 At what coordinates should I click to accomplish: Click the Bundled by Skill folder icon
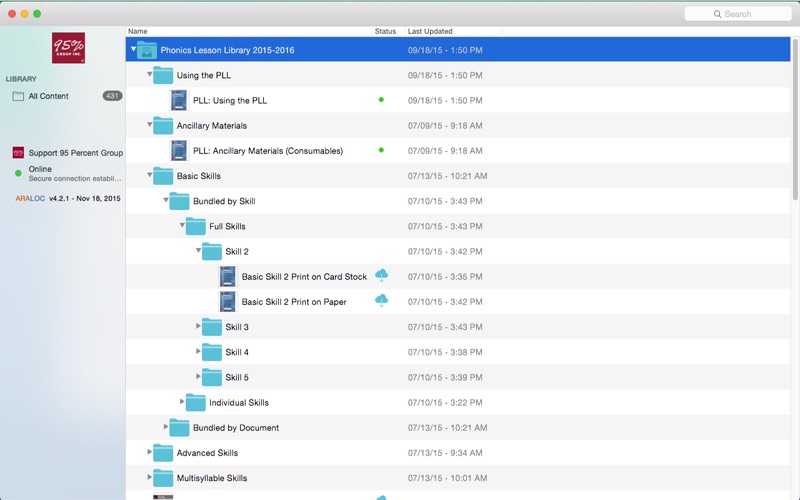180,201
